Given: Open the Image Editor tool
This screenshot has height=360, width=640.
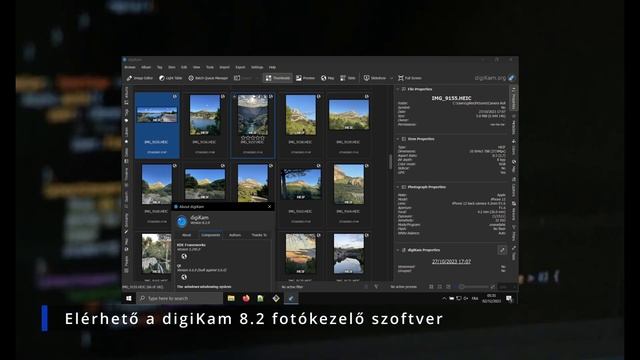Looking at the screenshot, I should pos(140,78).
